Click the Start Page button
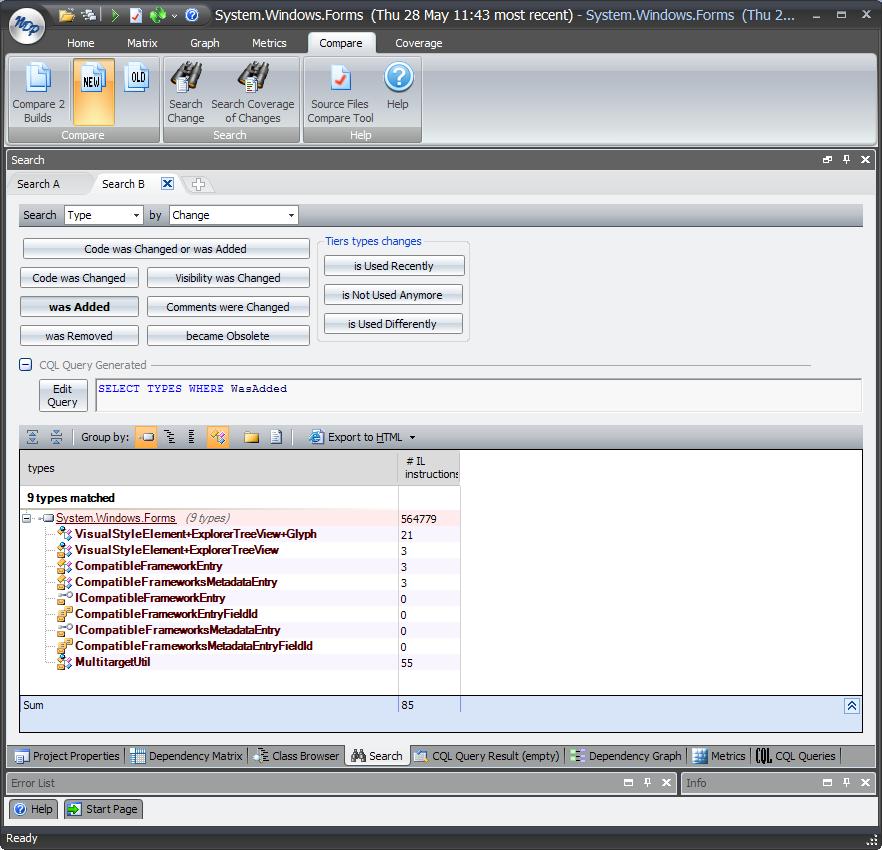This screenshot has width=882, height=850. pyautogui.click(x=104, y=809)
